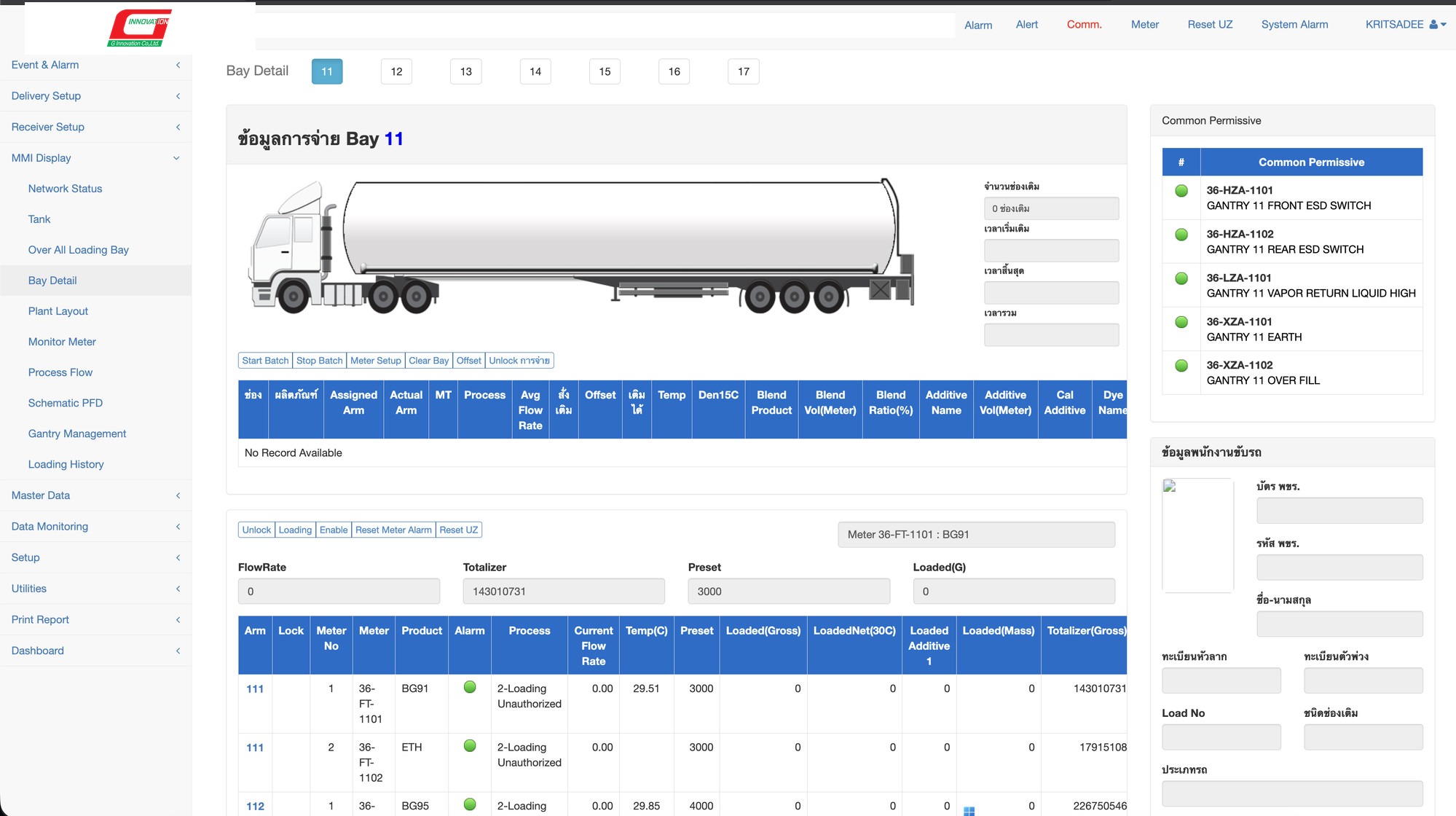Click the tanker truck illustration

(x=581, y=246)
